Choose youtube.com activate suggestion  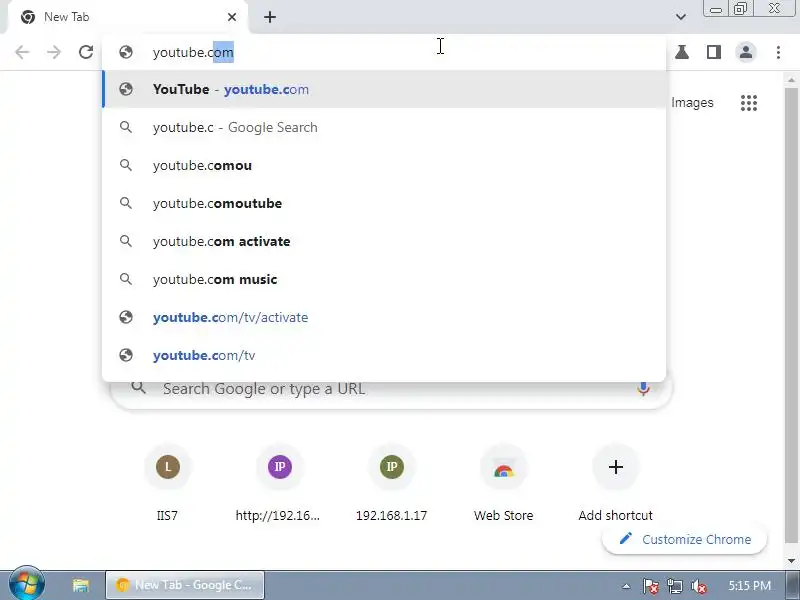coord(384,241)
